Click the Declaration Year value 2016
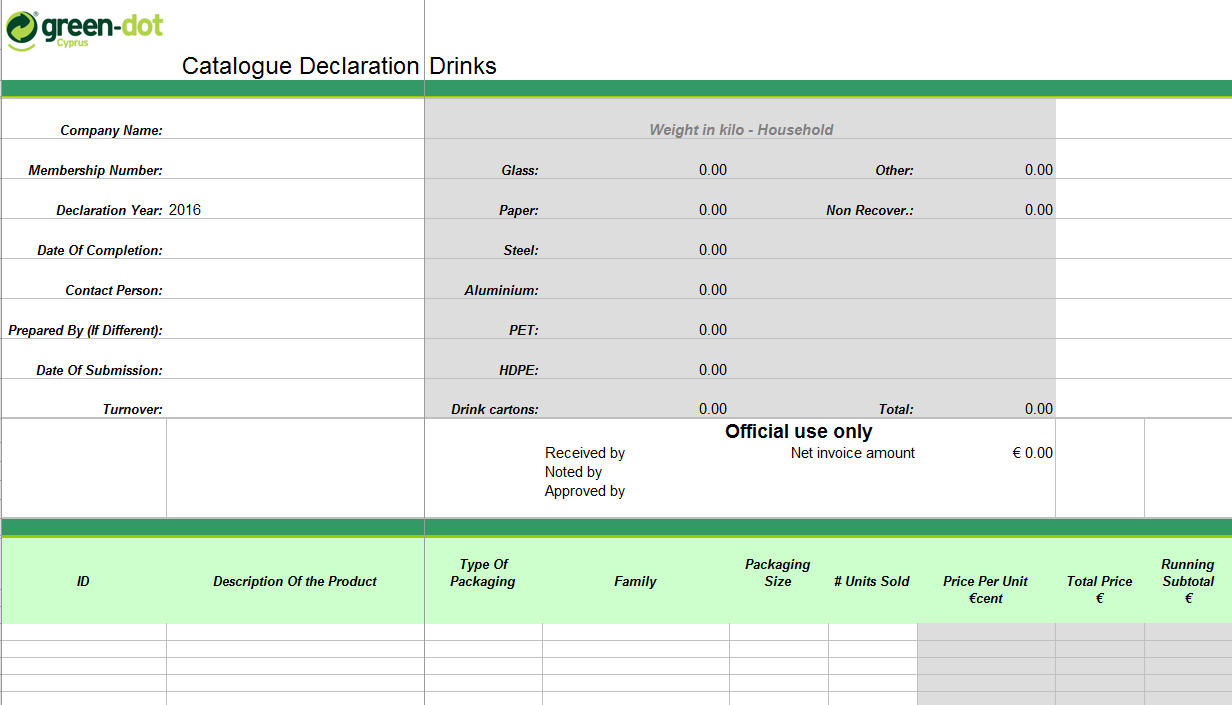1232x705 pixels. click(185, 210)
